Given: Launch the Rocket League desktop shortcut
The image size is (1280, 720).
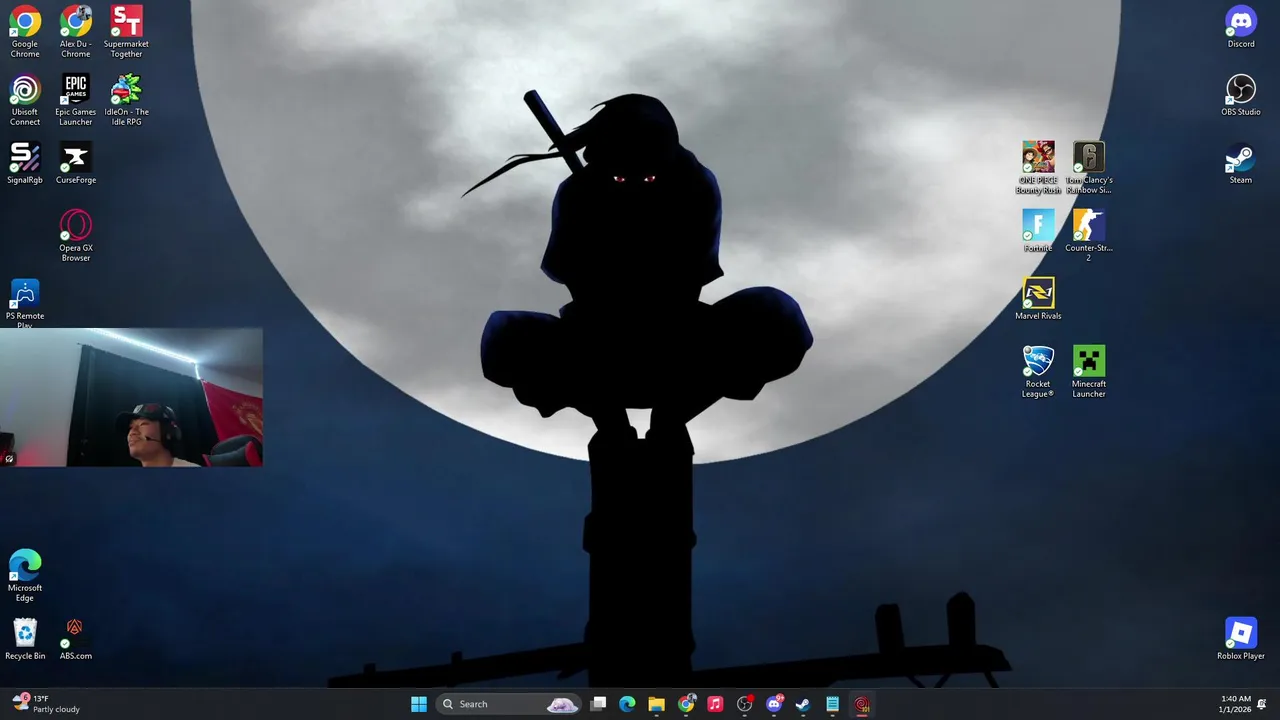Looking at the screenshot, I should coord(1038,372).
